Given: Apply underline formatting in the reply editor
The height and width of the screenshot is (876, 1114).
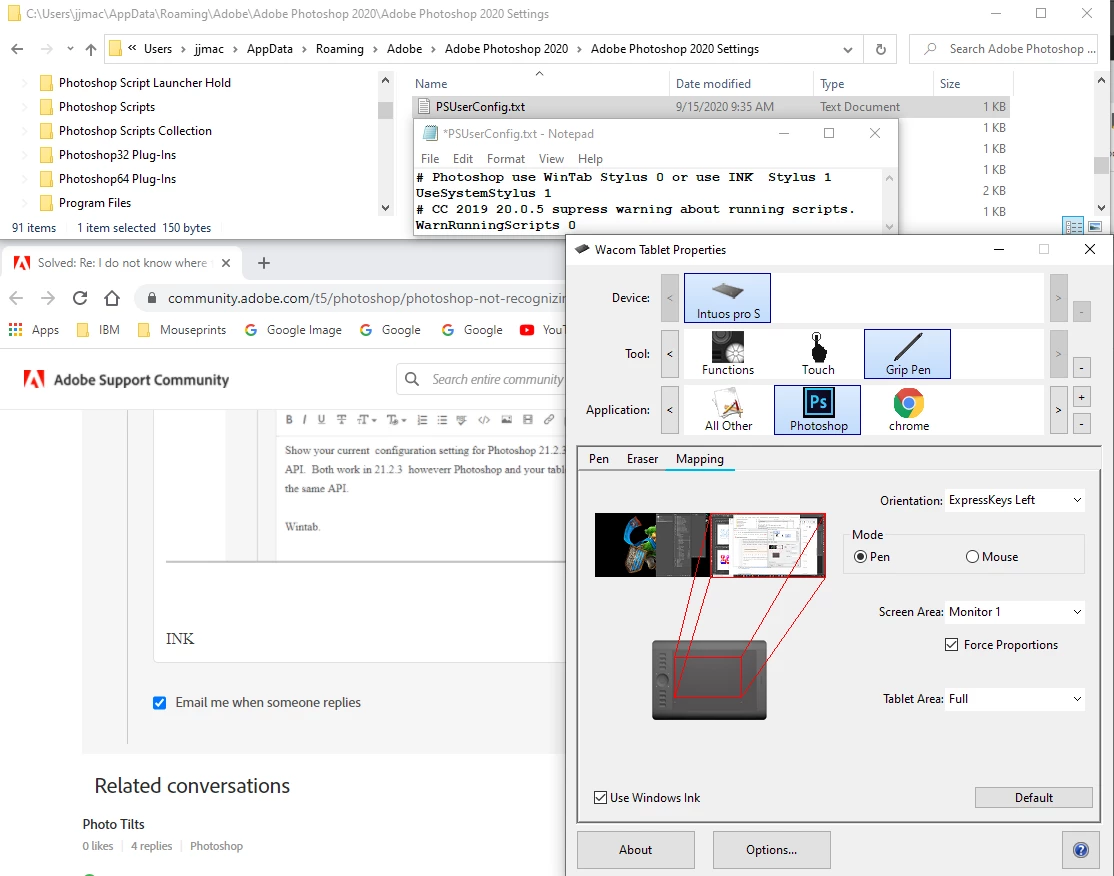Looking at the screenshot, I should (x=321, y=420).
